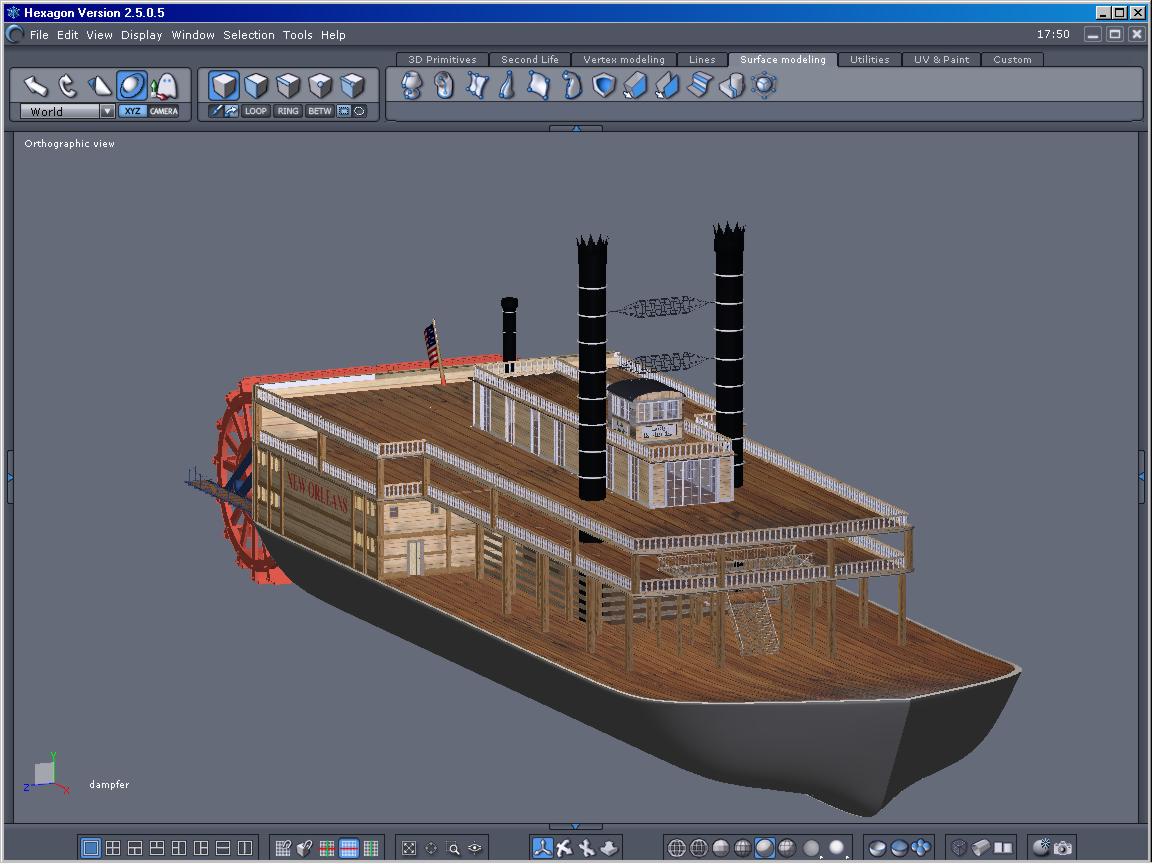
Task: Switch to the Vertex modeling tab
Action: coord(623,60)
